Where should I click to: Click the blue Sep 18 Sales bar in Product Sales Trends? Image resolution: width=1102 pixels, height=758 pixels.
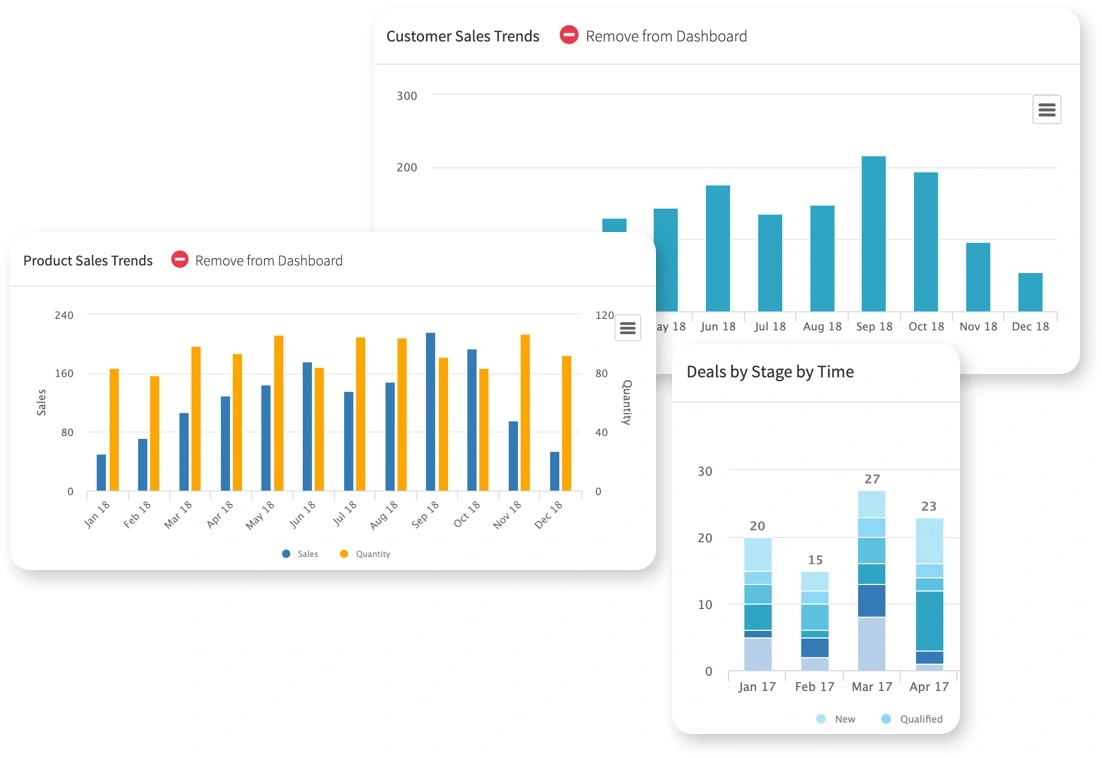(431, 412)
